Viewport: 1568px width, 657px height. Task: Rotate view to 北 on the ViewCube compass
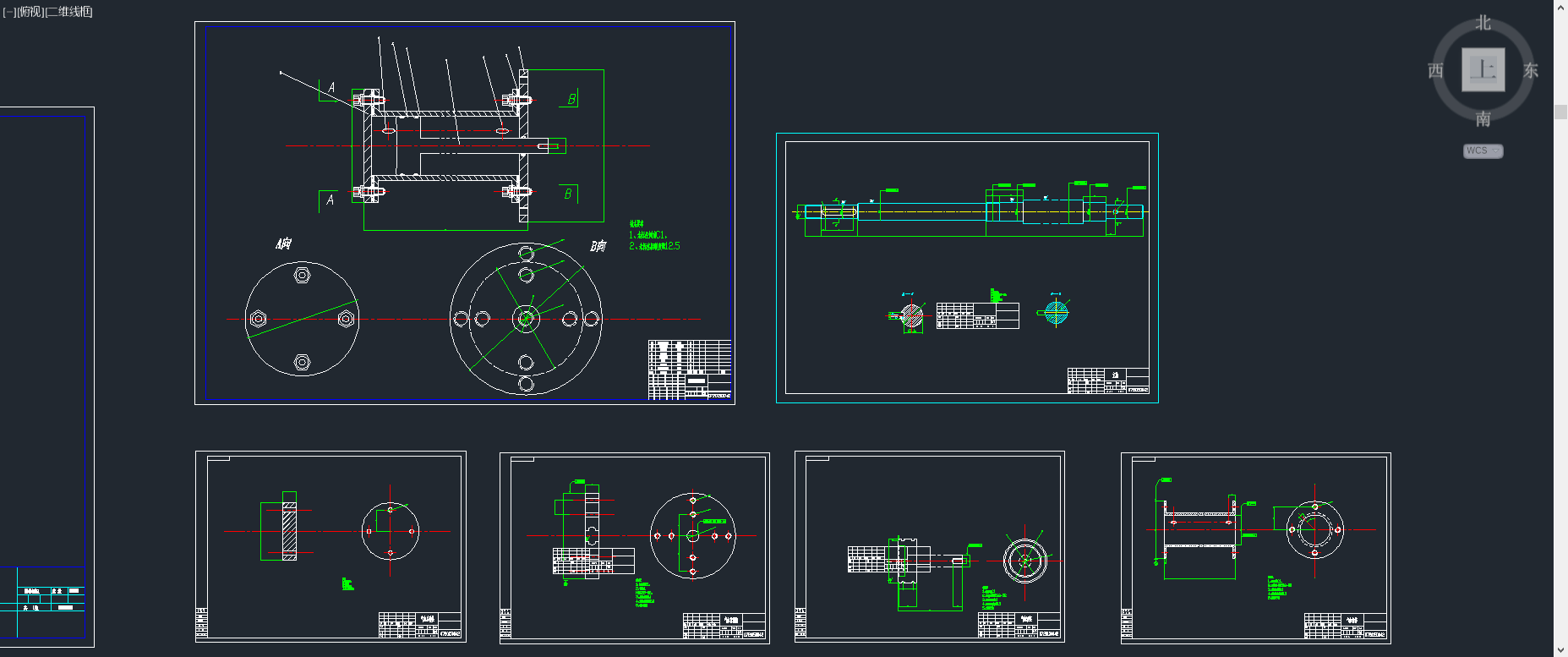click(x=1483, y=23)
